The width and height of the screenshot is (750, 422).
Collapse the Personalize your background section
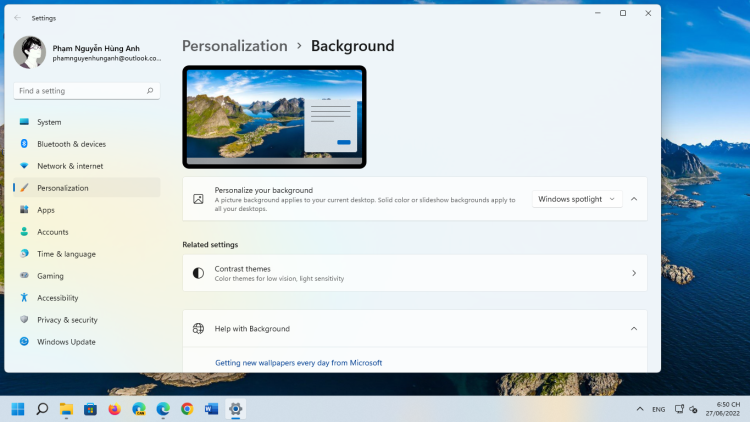coord(634,199)
